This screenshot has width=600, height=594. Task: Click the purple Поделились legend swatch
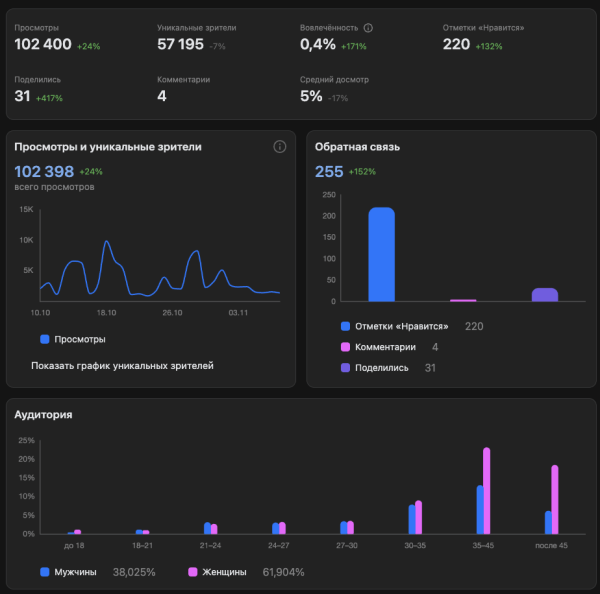pyautogui.click(x=345, y=368)
